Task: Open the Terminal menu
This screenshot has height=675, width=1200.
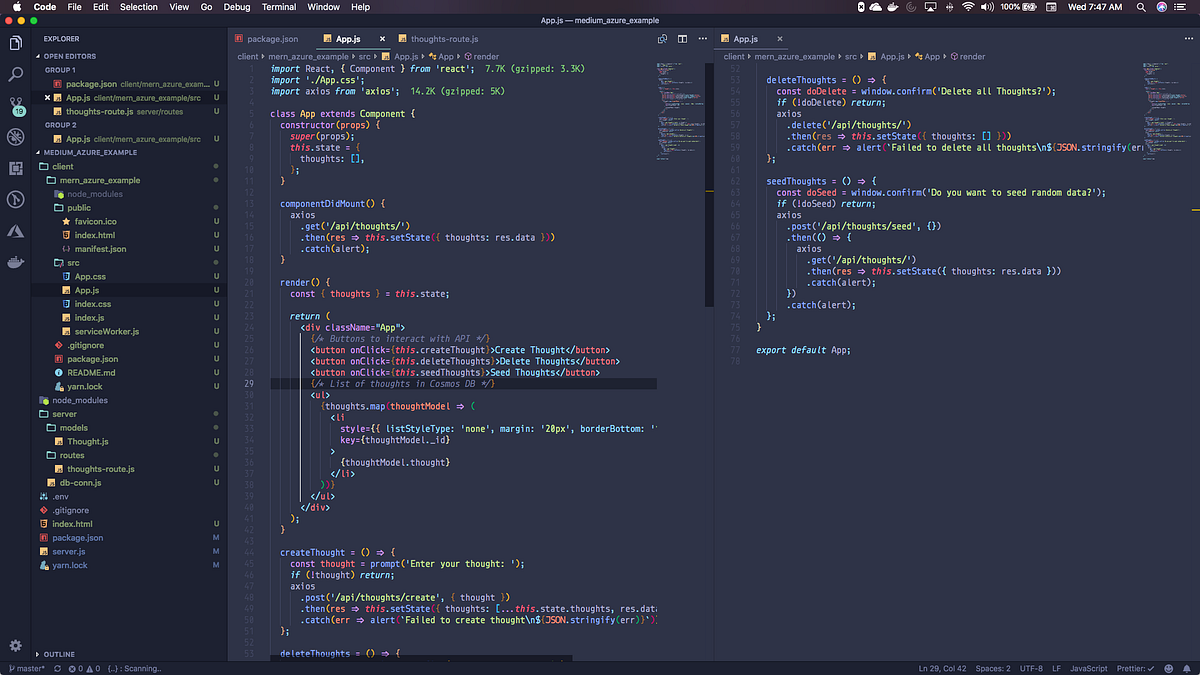Action: [x=278, y=7]
